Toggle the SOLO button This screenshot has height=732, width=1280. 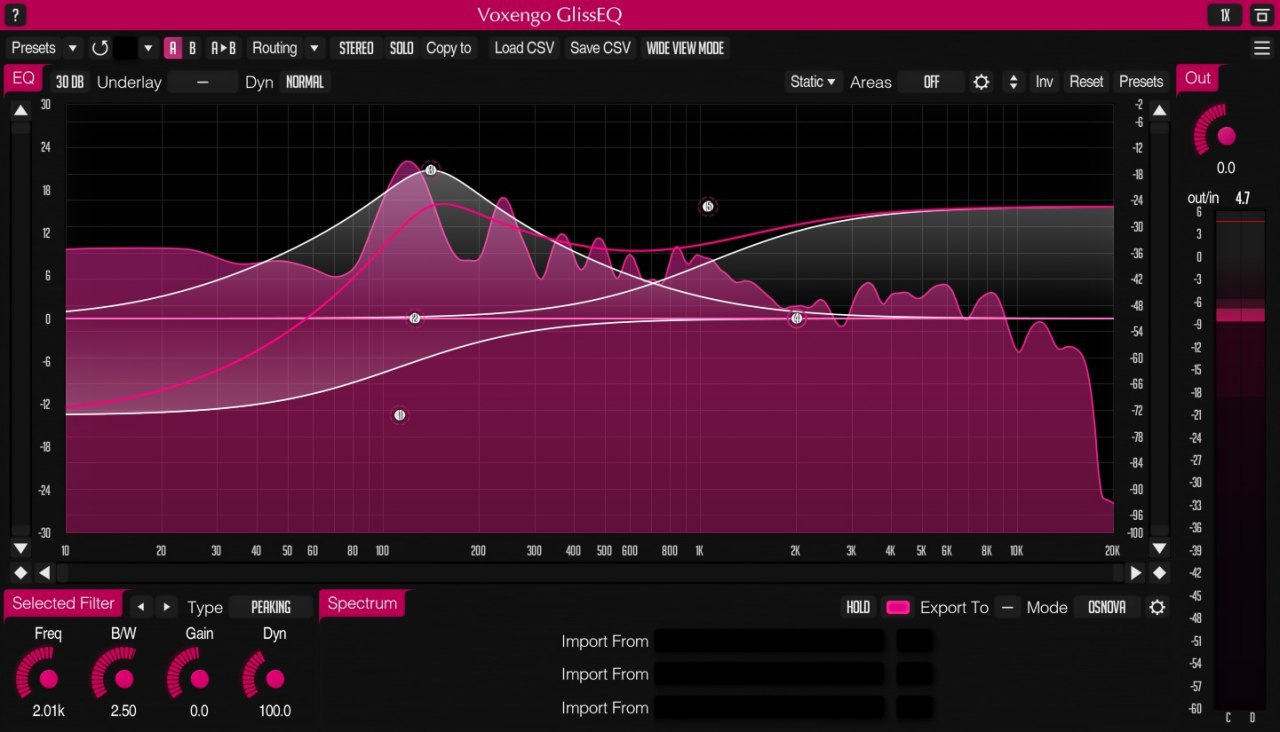pos(402,48)
